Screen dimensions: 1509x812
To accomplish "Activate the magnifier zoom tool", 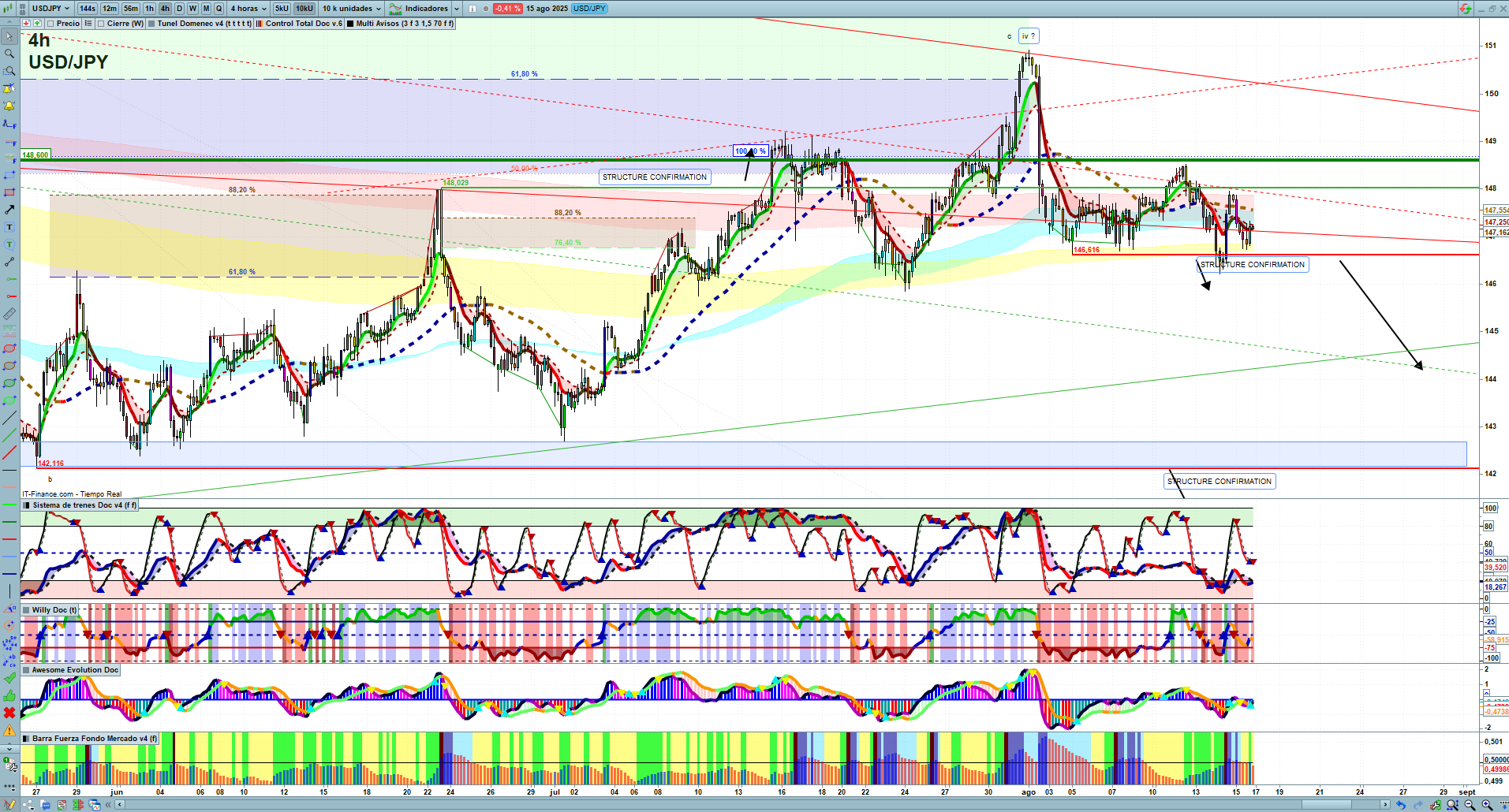I will pyautogui.click(x=9, y=54).
